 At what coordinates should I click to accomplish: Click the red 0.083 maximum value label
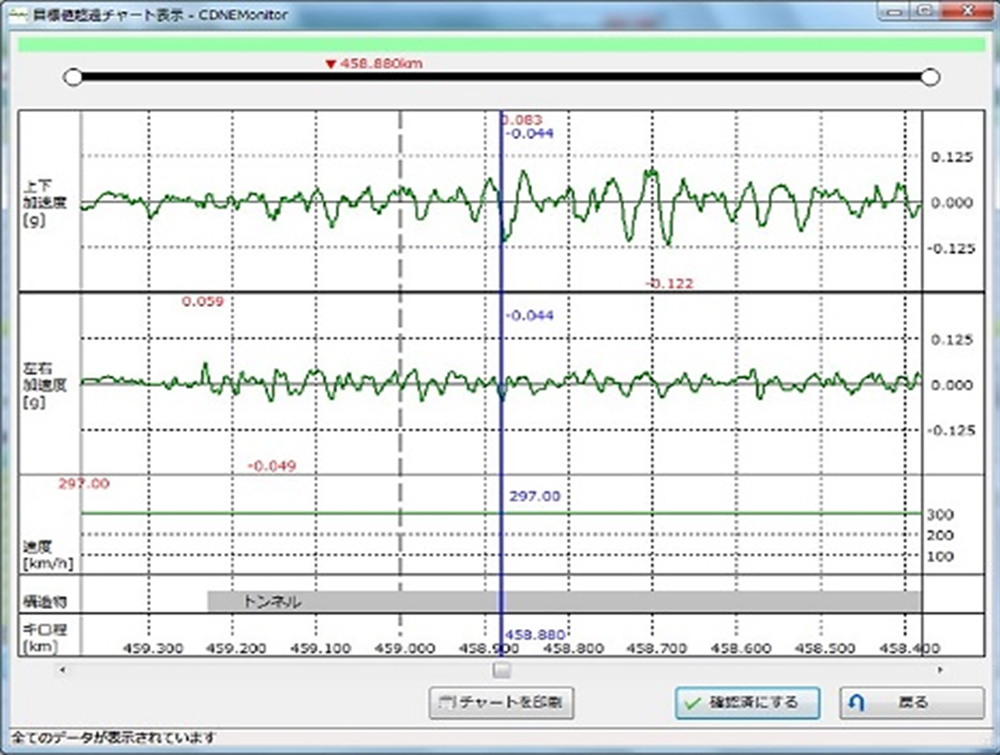521,119
